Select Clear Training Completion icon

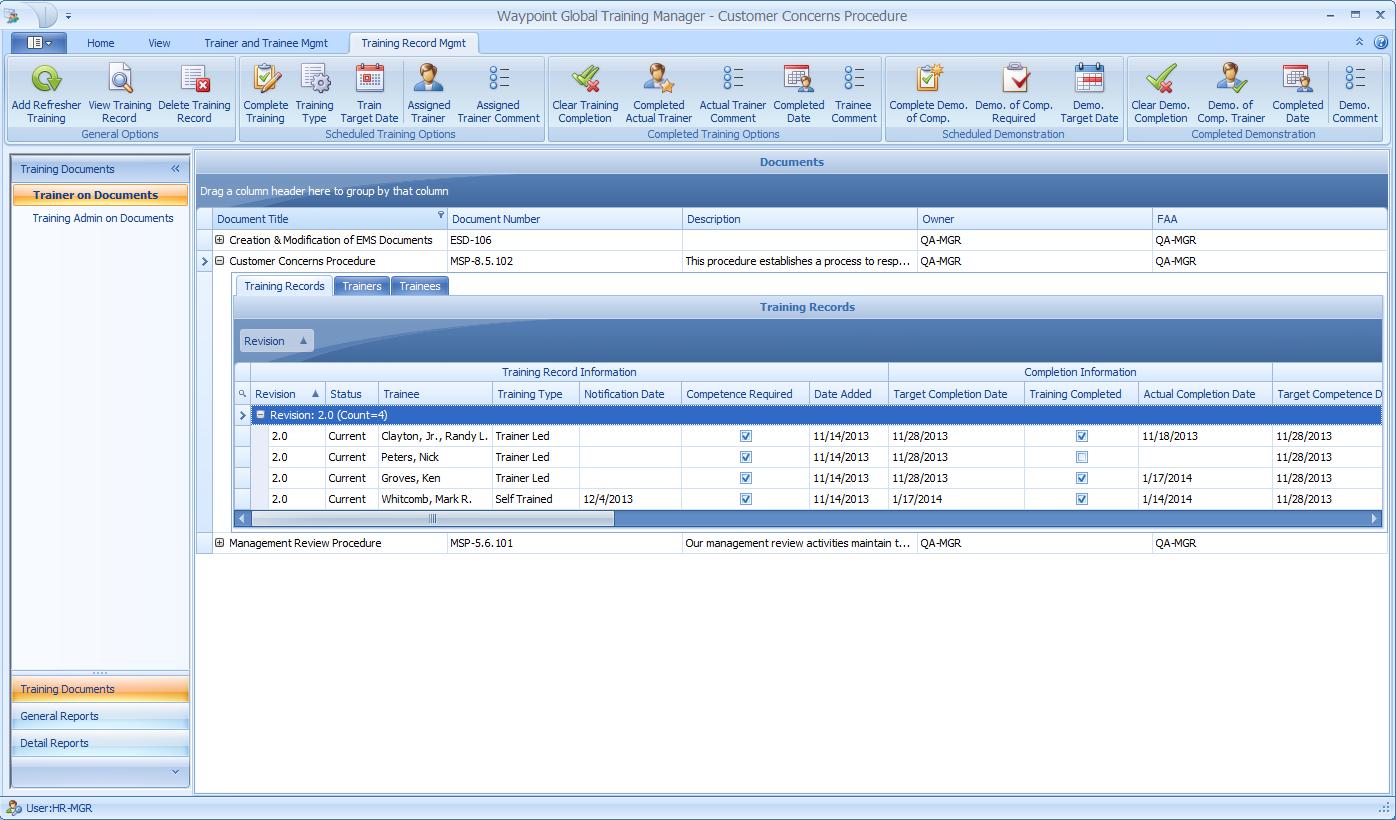(585, 80)
